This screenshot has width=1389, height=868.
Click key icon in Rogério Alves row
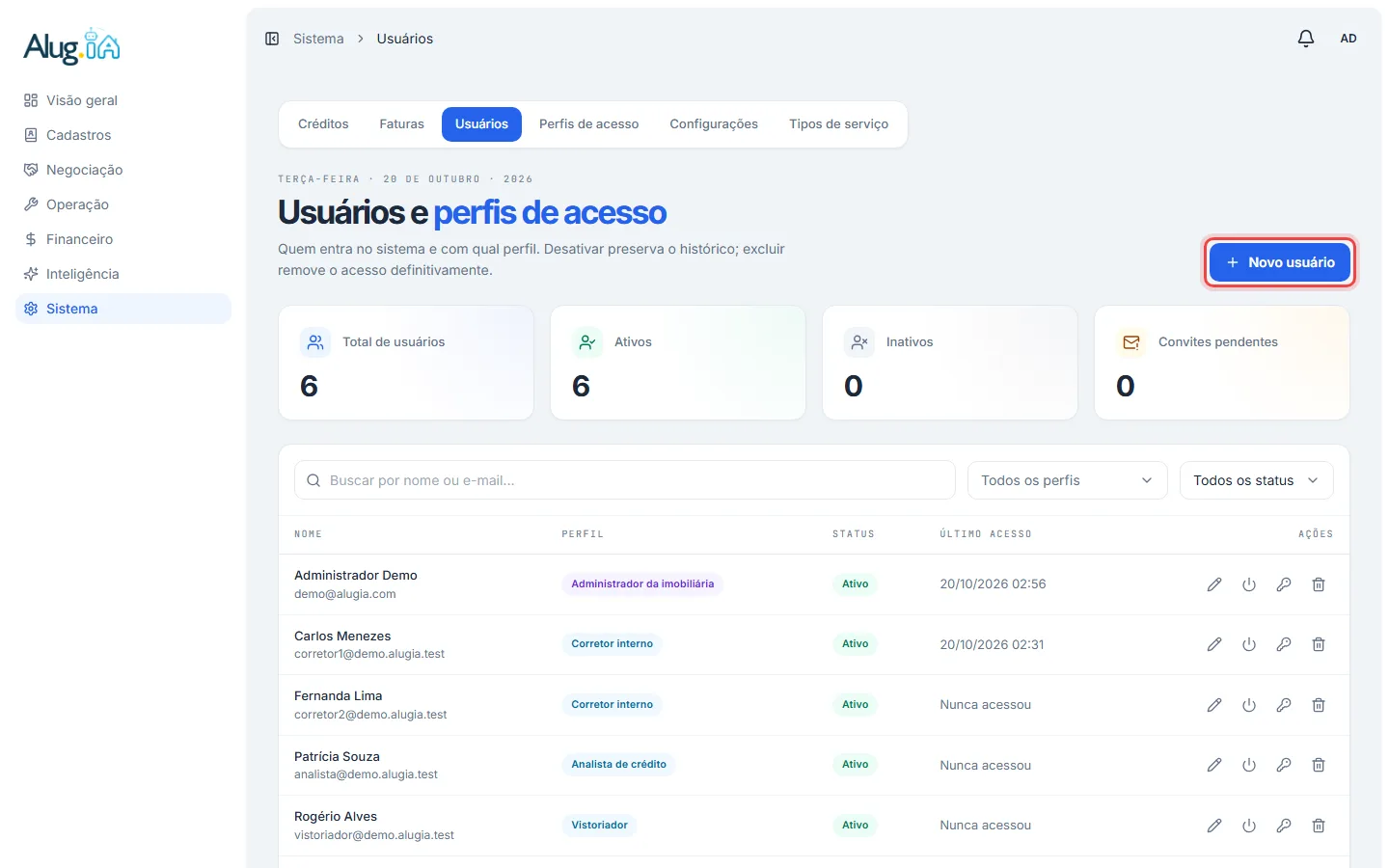pyautogui.click(x=1284, y=826)
